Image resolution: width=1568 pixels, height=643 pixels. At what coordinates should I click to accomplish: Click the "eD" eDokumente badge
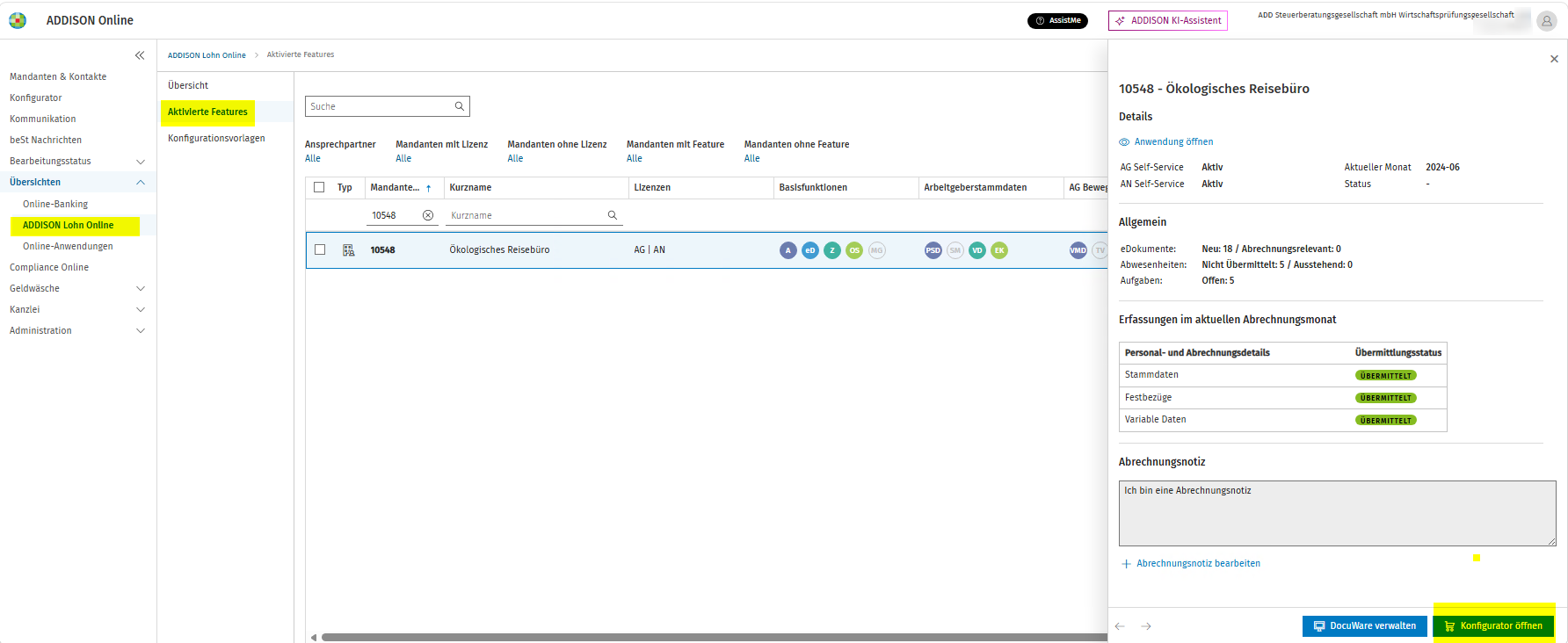click(x=810, y=250)
